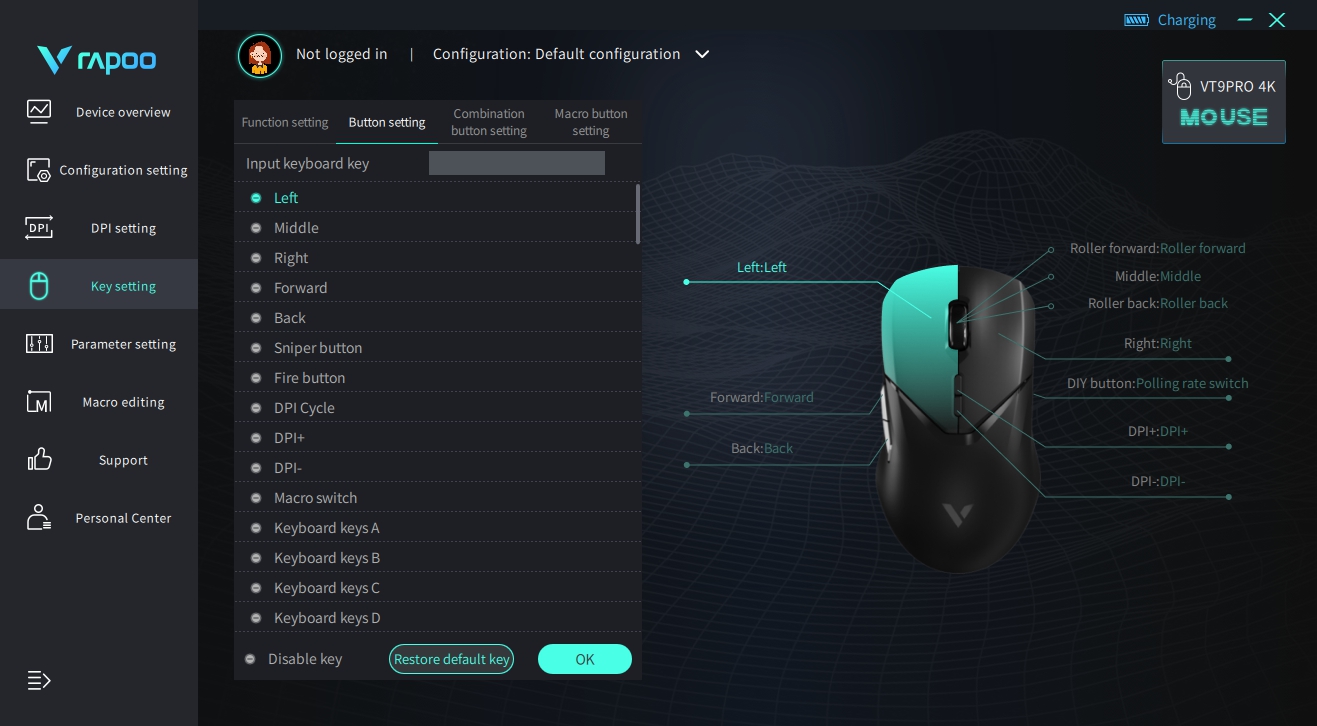Click the button list scrollbar
This screenshot has height=726, width=1317.
pos(638,213)
